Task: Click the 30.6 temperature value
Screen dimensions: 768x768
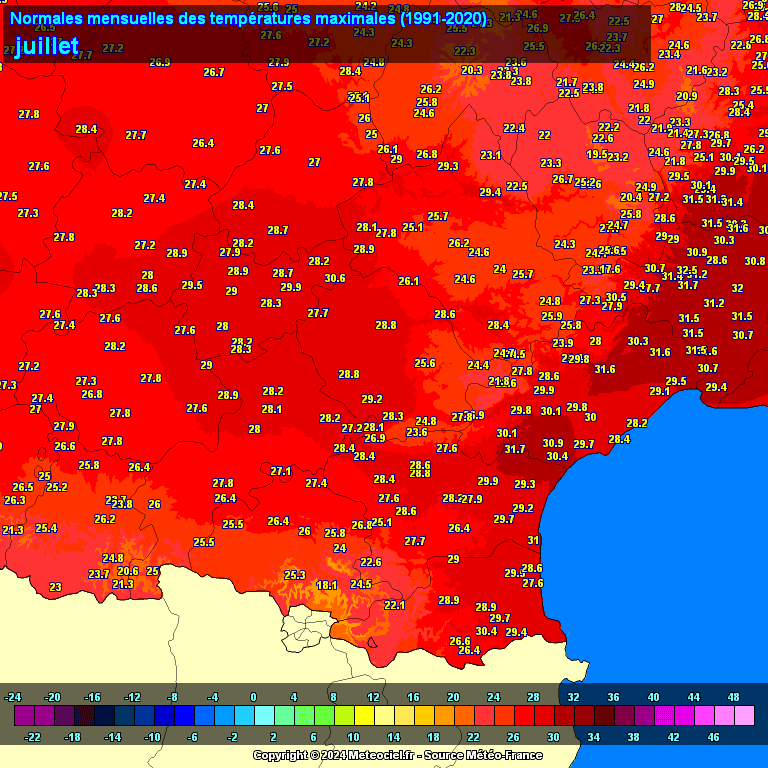Action: pos(335,278)
